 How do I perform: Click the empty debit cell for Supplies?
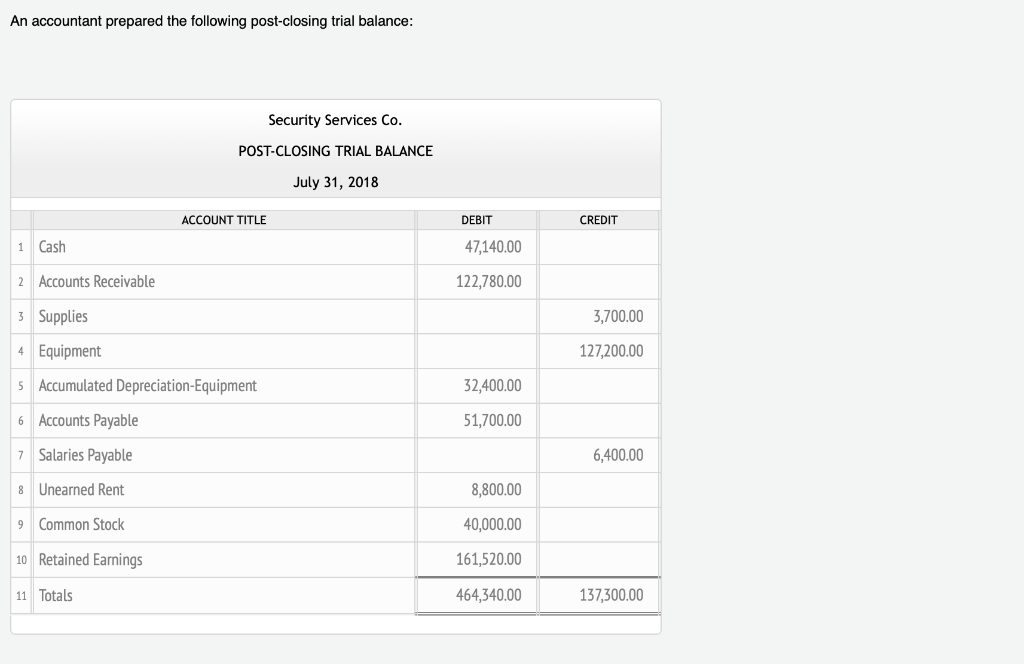[477, 317]
